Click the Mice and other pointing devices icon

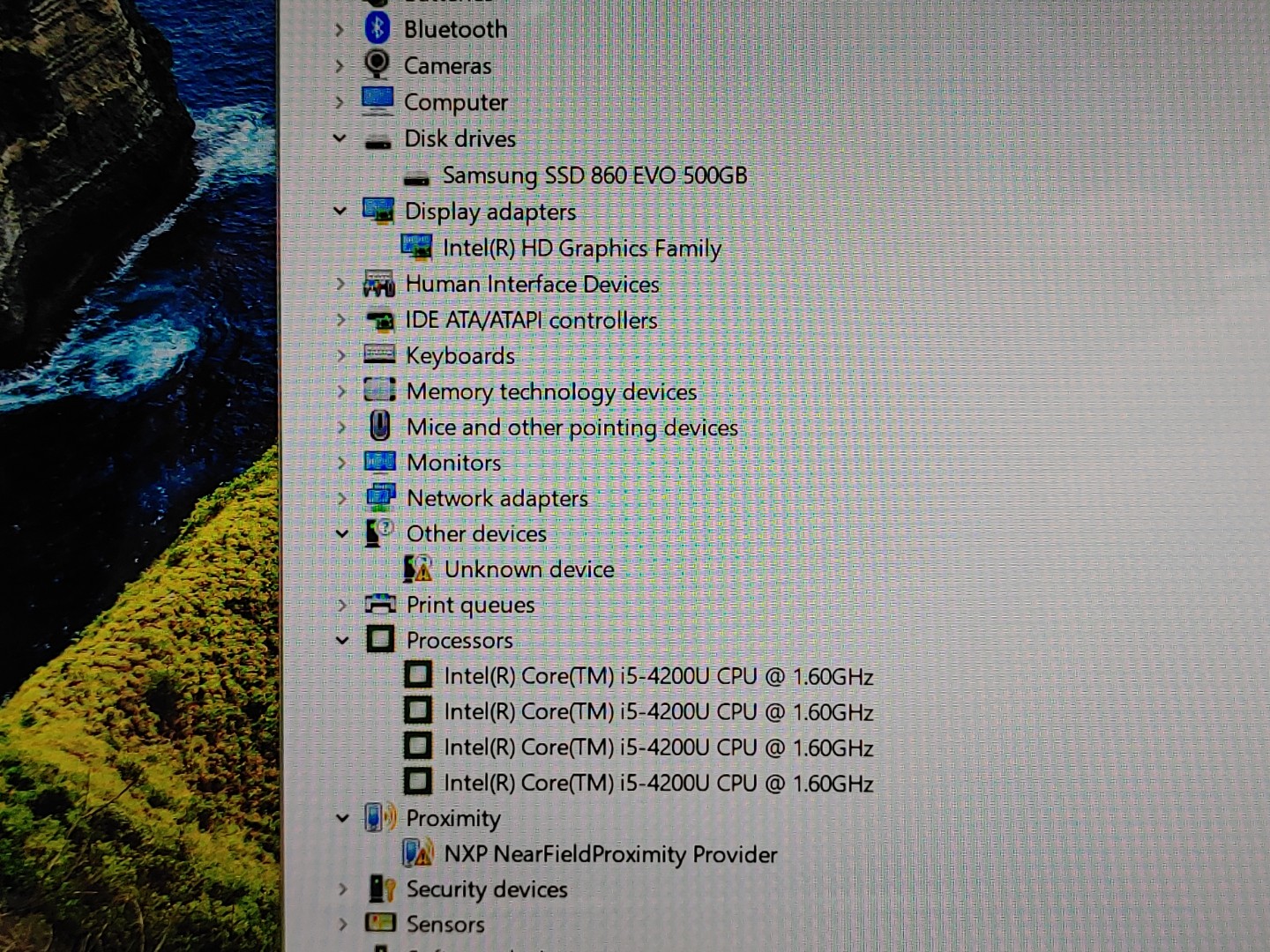point(380,427)
